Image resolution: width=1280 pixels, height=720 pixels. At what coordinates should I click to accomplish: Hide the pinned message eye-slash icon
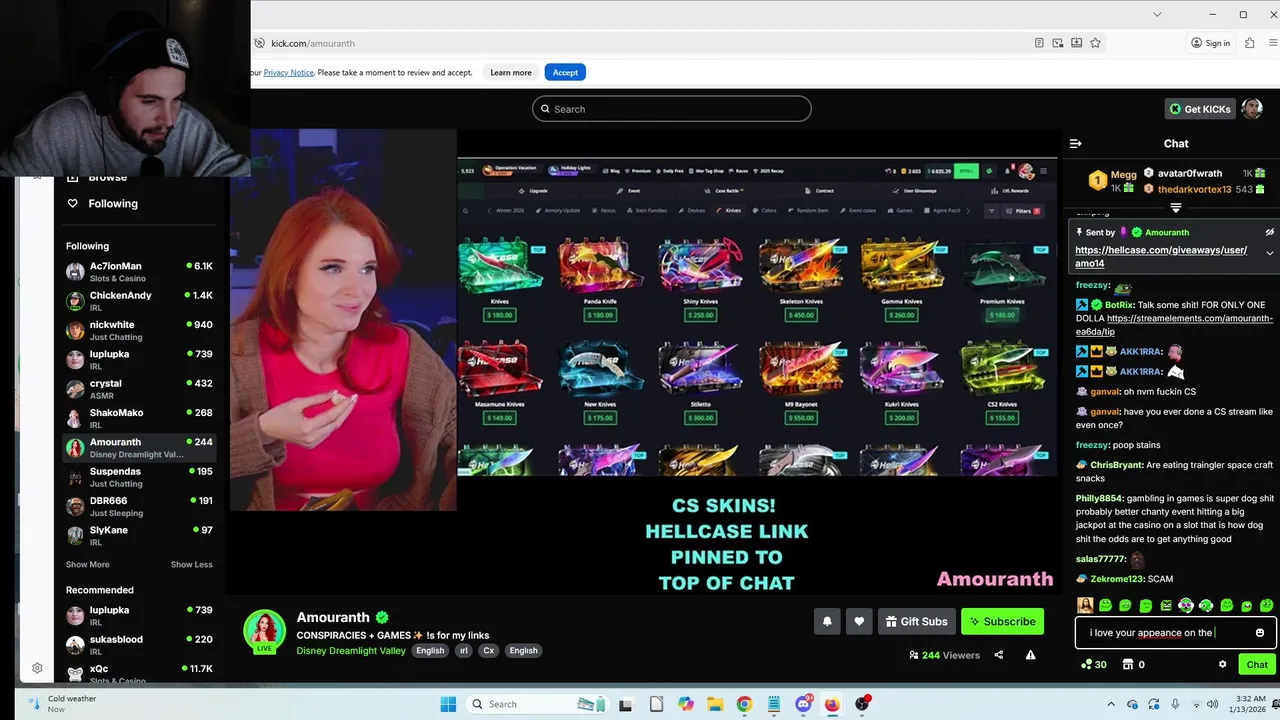coord(1270,232)
